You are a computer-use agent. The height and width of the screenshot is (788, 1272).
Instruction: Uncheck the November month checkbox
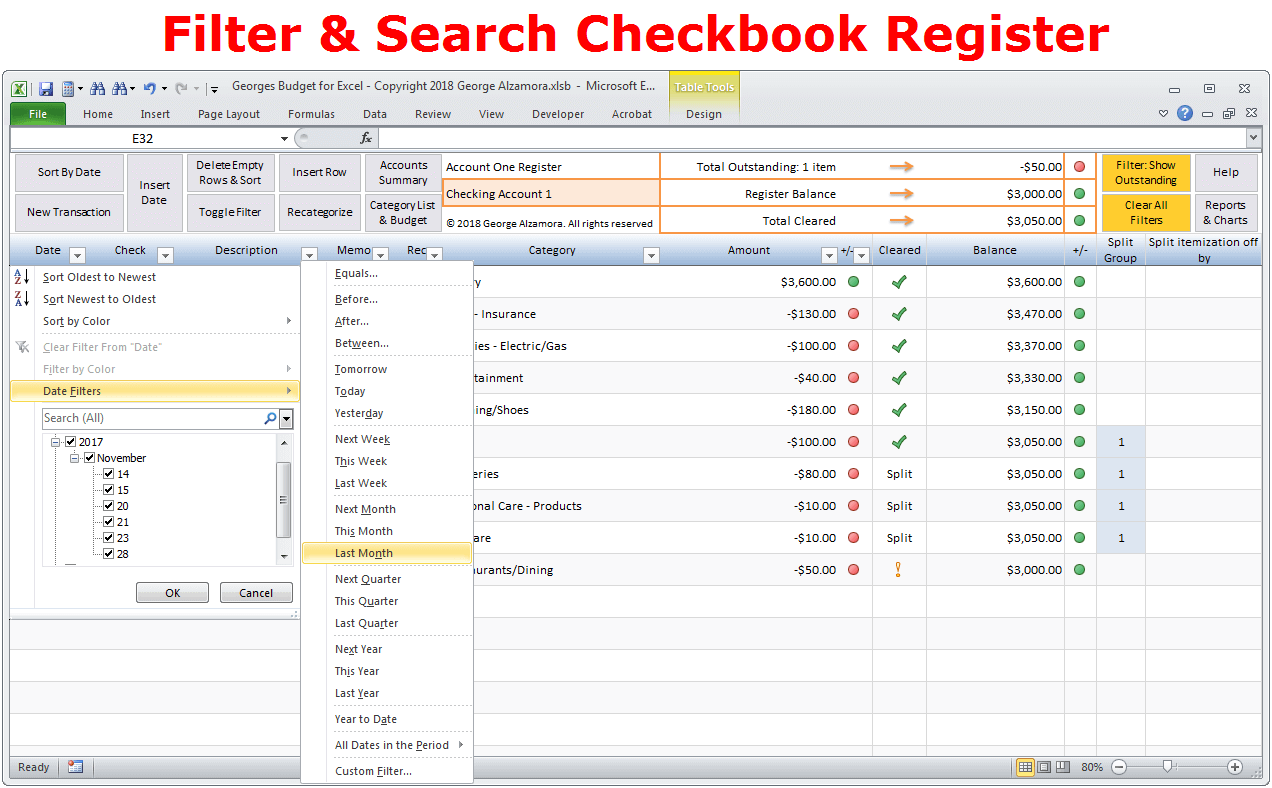(x=89, y=458)
